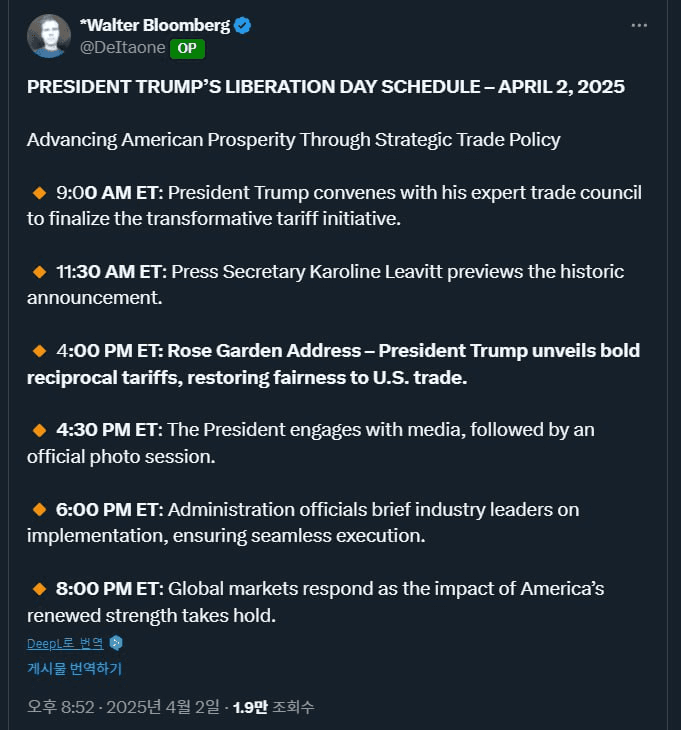
Task: Click orange diamond beside 4:30 PM ET
Action: click(40, 430)
